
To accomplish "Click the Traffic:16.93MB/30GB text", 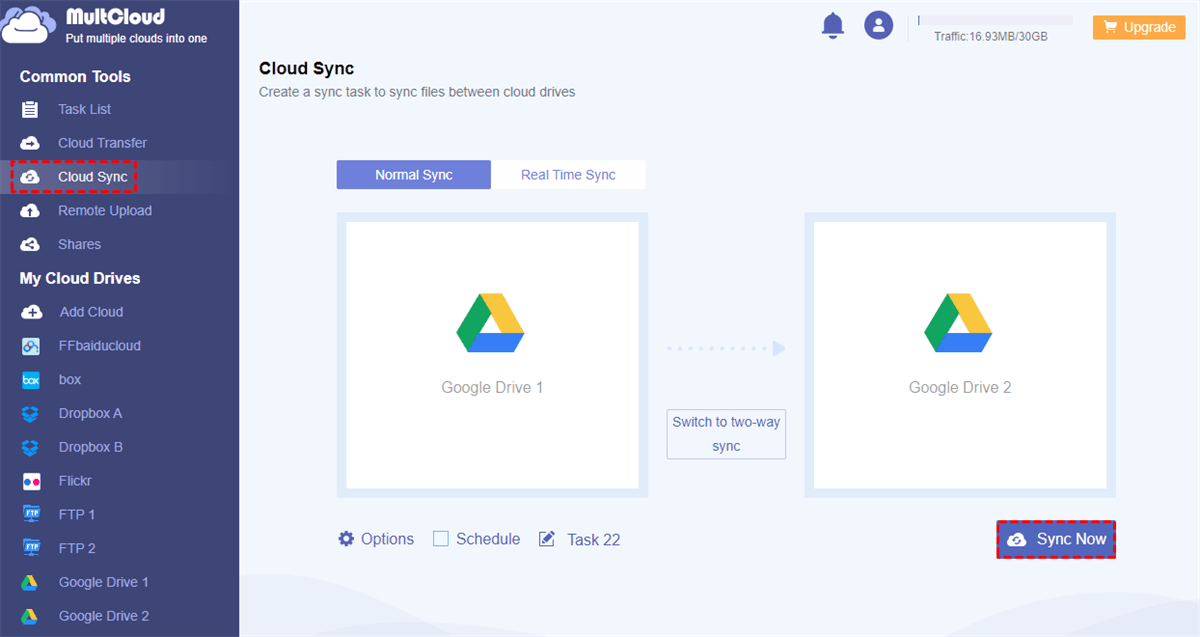I will coord(991,37).
